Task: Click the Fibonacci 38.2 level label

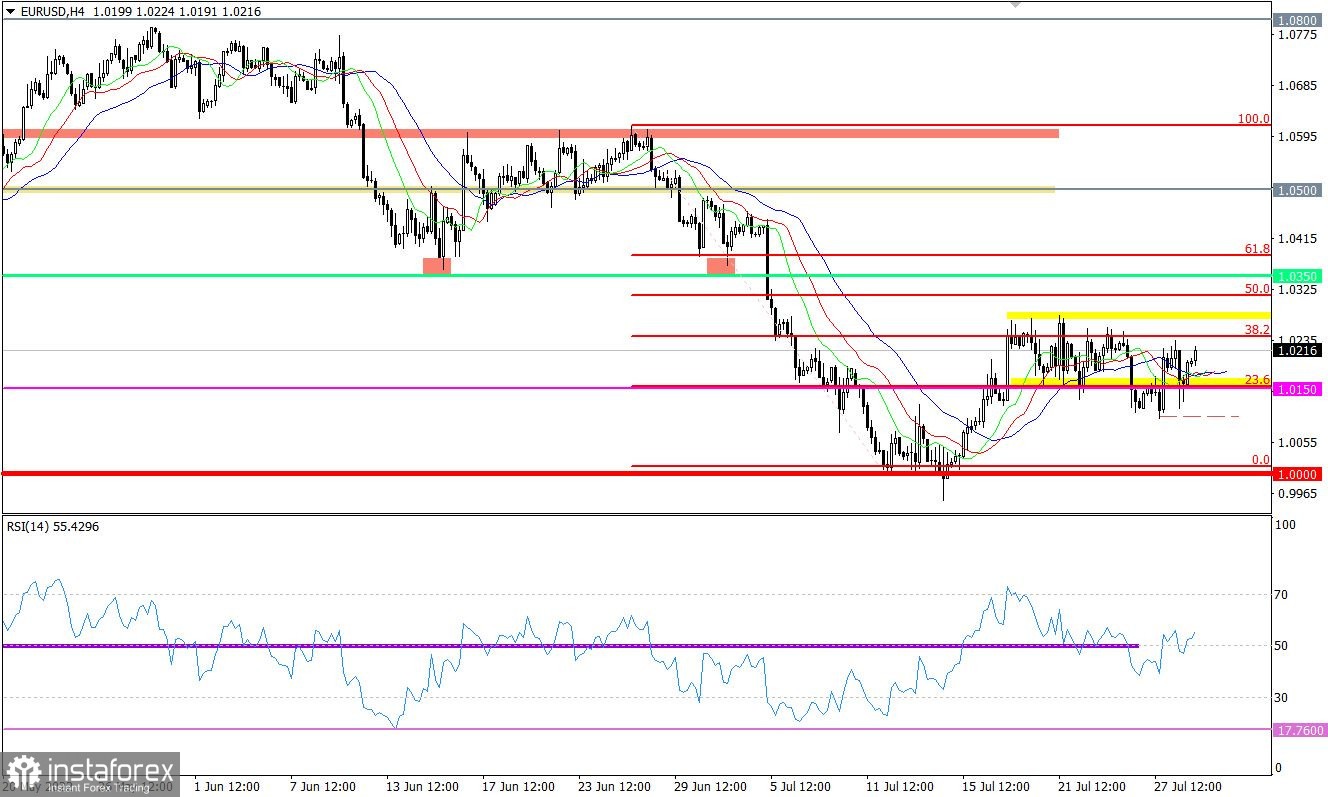Action: (1257, 329)
